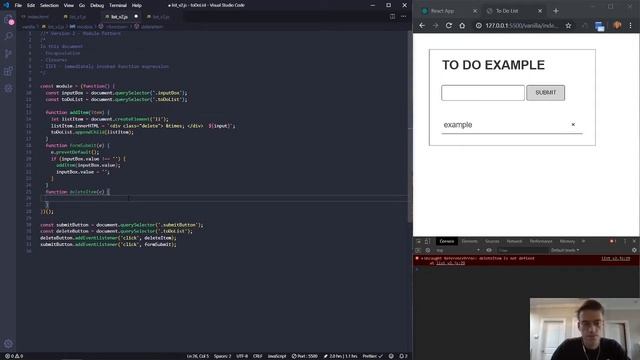640x360 pixels.
Task: Click the SUBMIT button on the to-do page
Action: 545,93
